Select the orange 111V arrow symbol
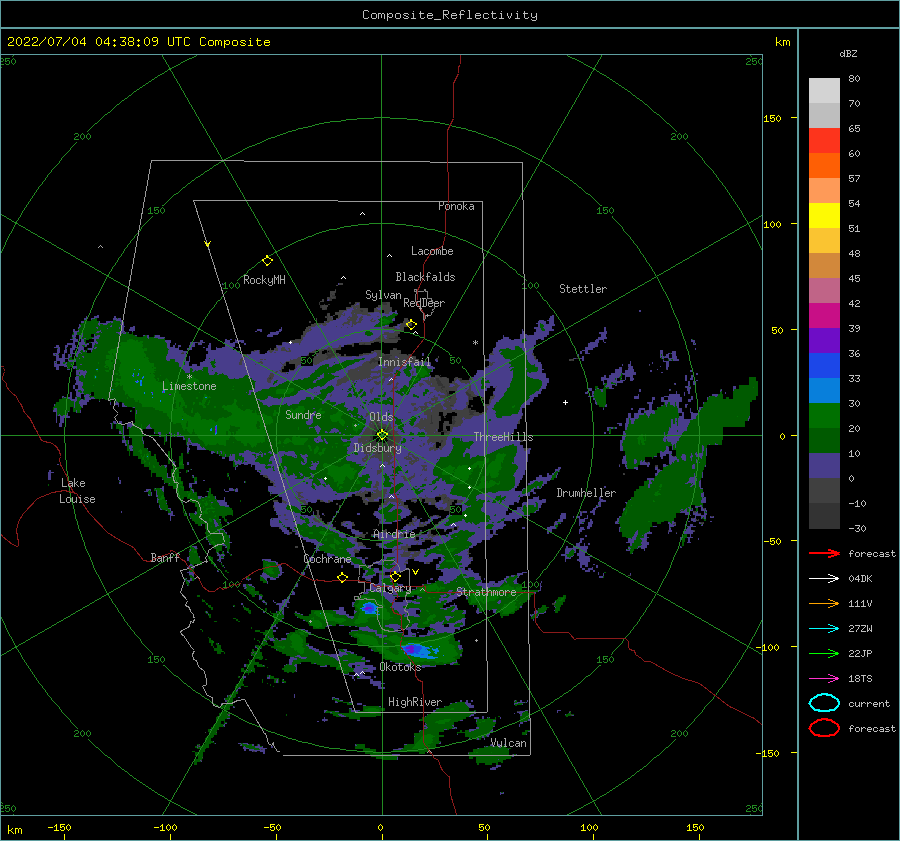900x841 pixels. [x=824, y=603]
